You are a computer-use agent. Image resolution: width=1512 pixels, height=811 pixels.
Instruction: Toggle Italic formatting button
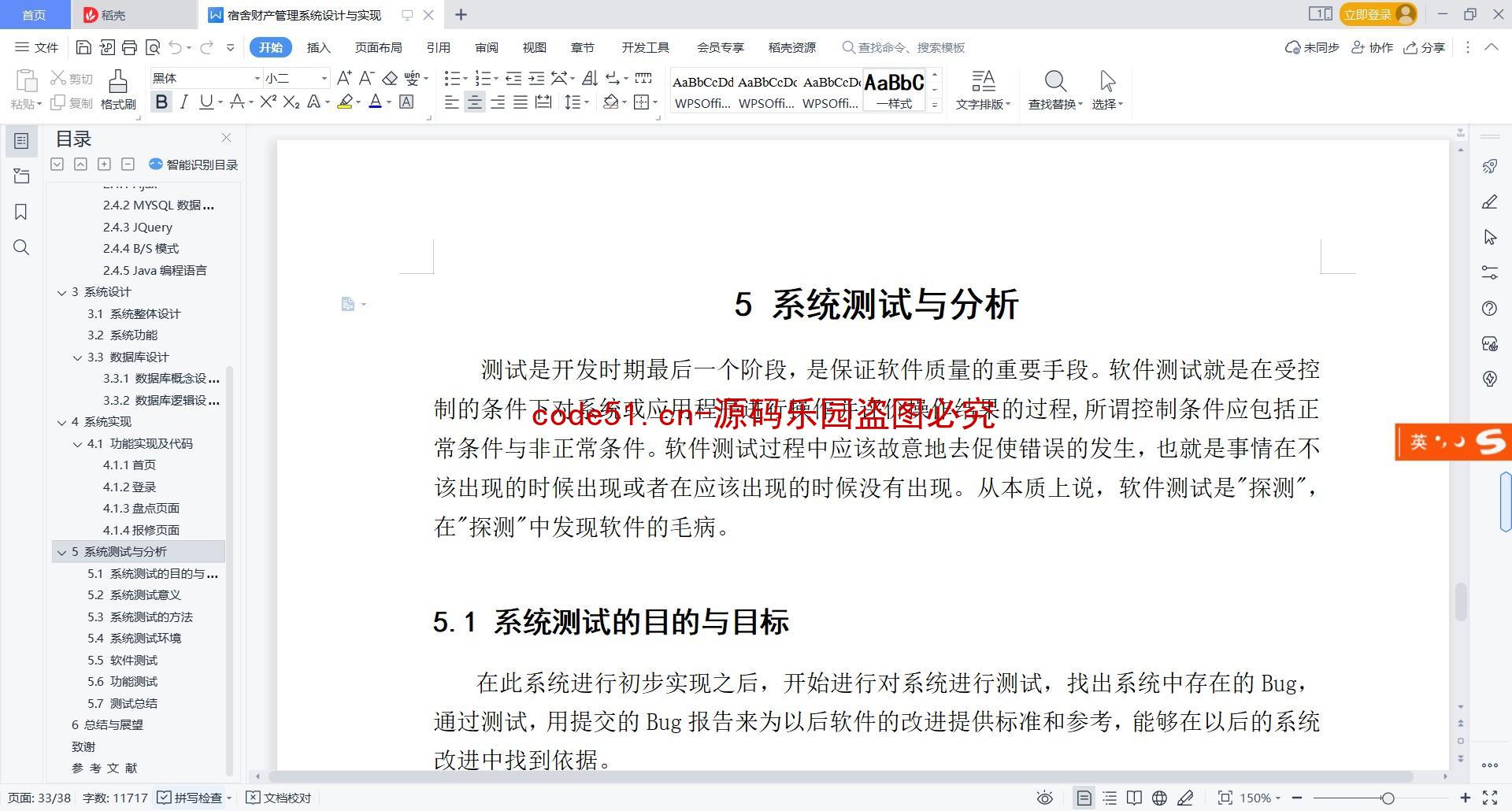(x=184, y=102)
